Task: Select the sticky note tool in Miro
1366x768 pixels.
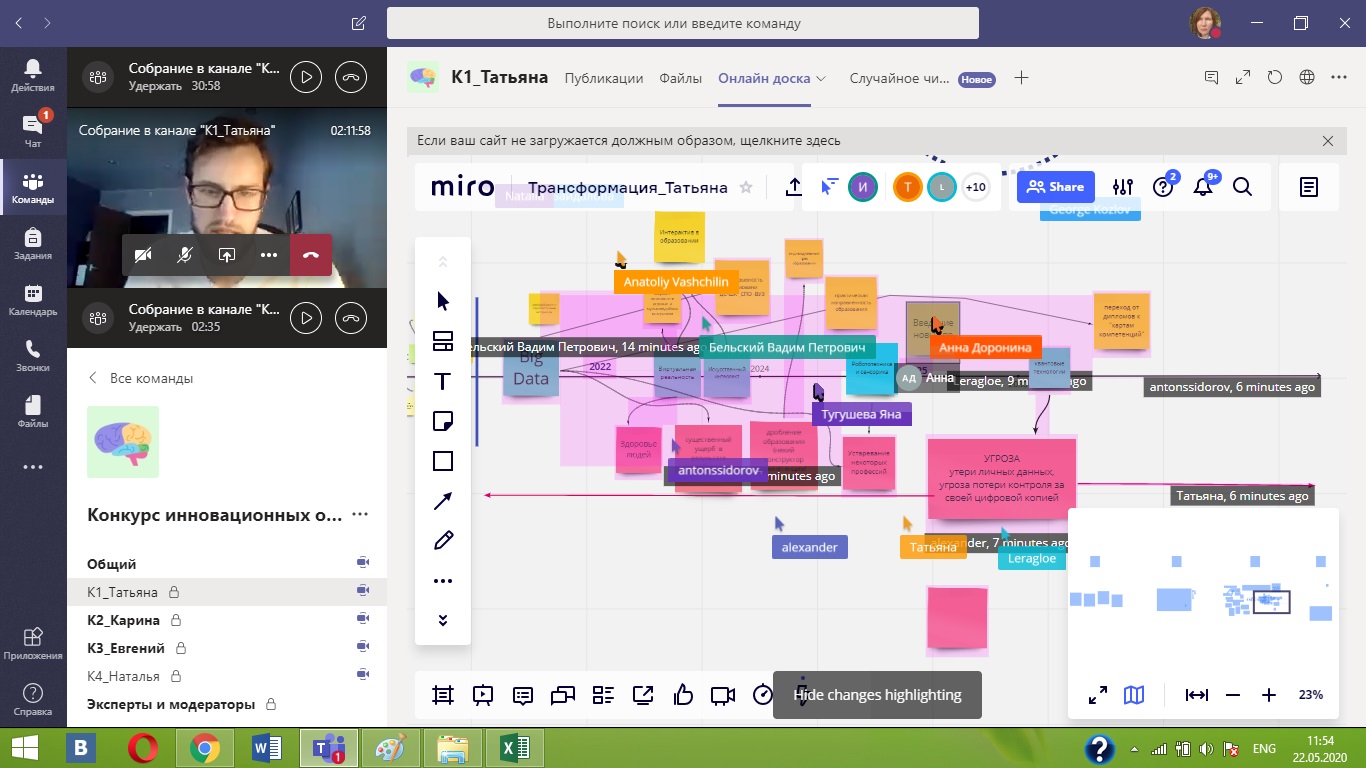Action: point(443,421)
